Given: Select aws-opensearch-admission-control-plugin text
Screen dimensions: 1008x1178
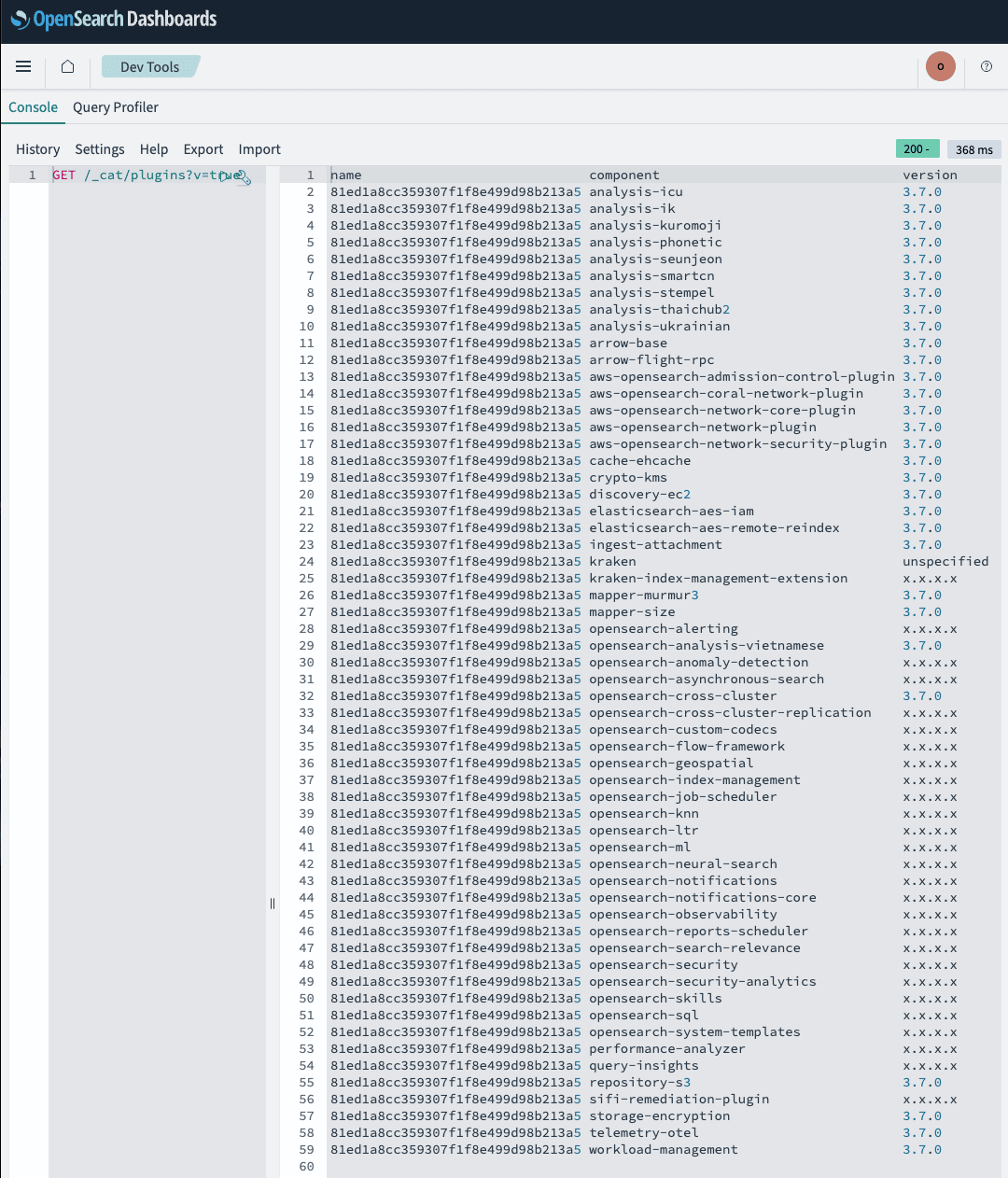Looking at the screenshot, I should (x=742, y=376).
